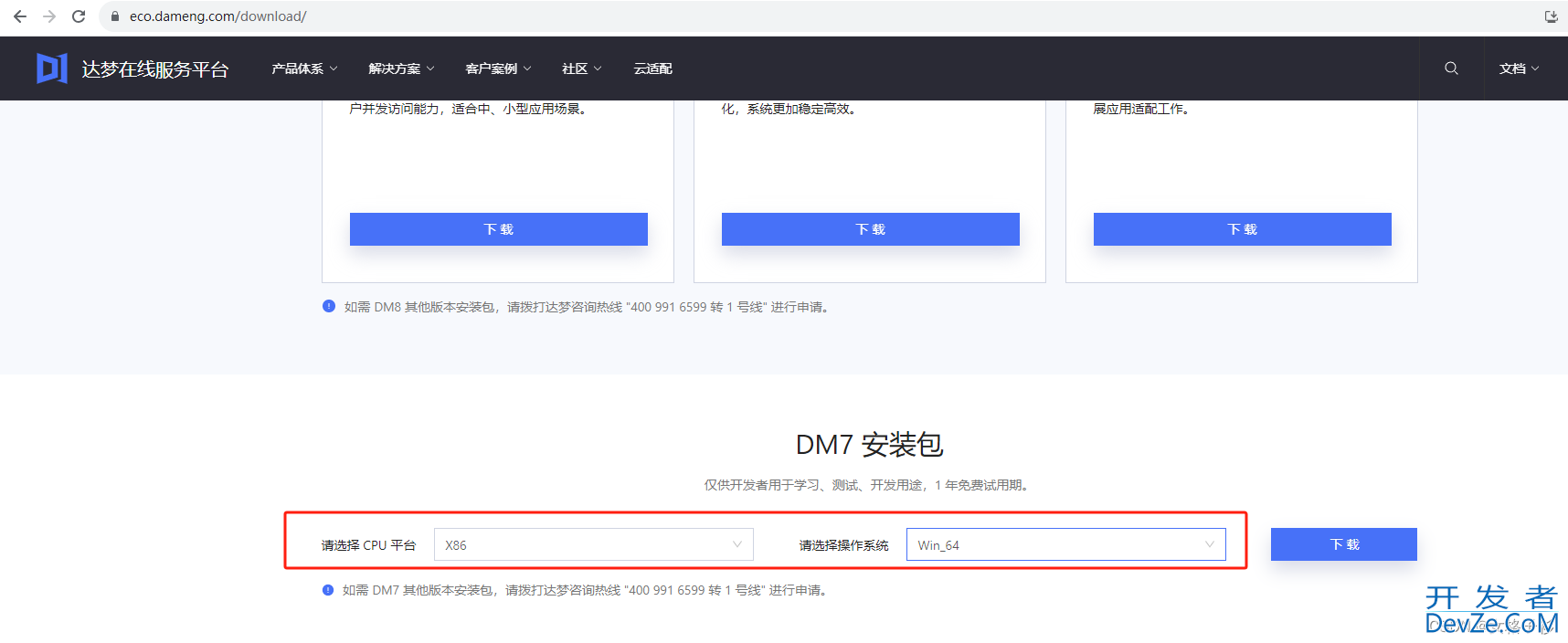
Task: Click the DM7 安装包 heading
Action: tap(870, 445)
